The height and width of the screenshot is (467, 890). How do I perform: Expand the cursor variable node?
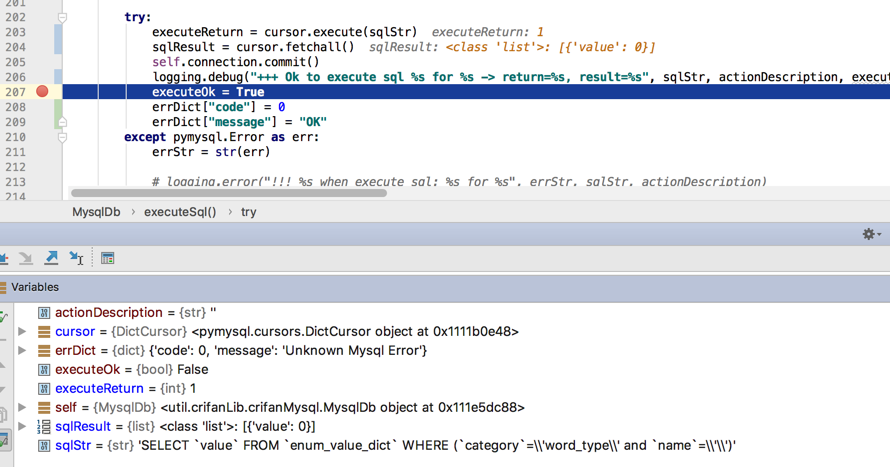click(22, 332)
